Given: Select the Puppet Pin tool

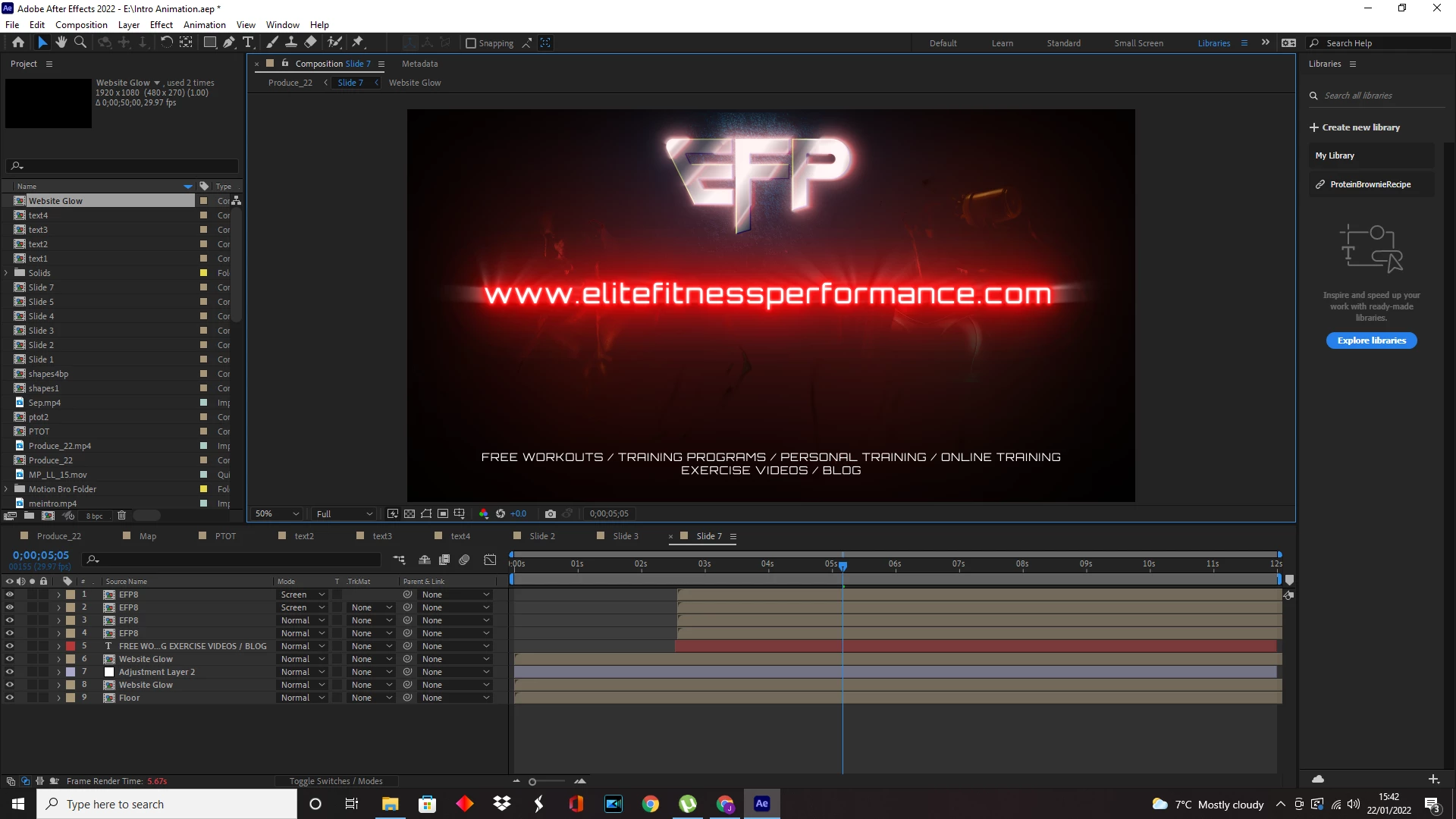Looking at the screenshot, I should coord(358,42).
